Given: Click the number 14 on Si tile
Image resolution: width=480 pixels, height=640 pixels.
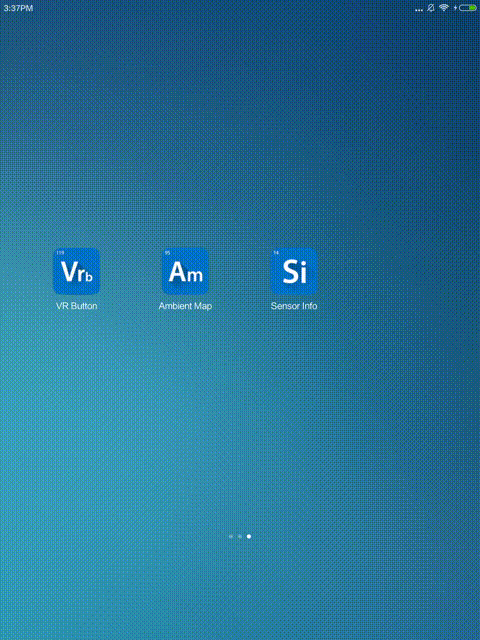Looking at the screenshot, I should (276, 253).
